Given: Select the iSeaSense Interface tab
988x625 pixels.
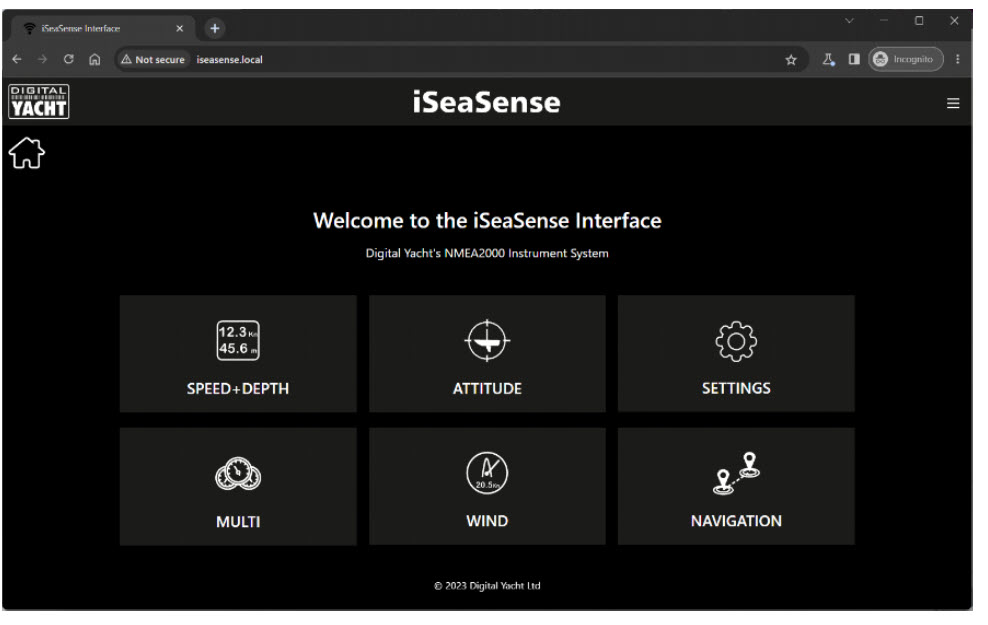Looking at the screenshot, I should (x=101, y=28).
